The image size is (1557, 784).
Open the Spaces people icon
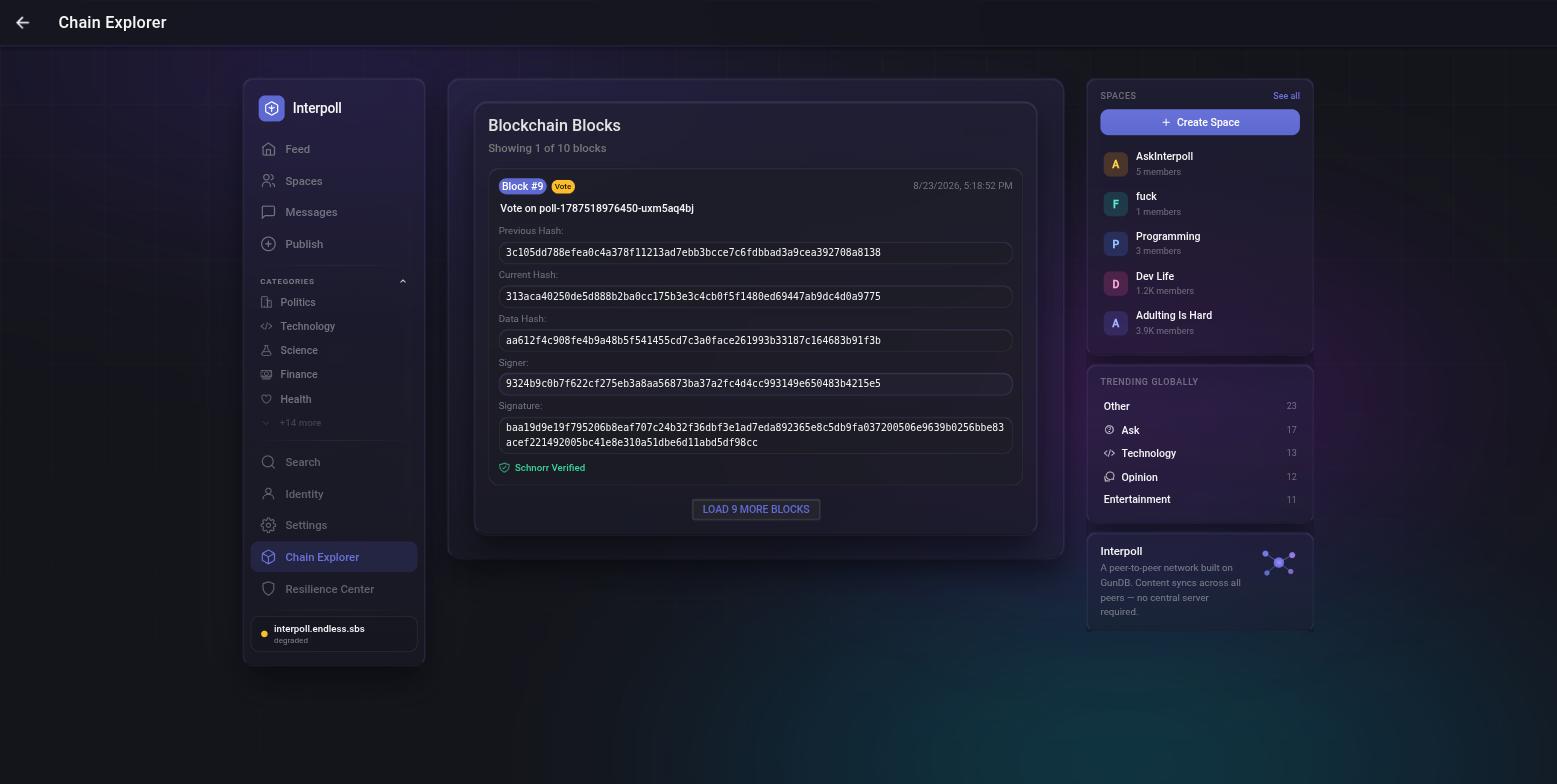(x=268, y=181)
